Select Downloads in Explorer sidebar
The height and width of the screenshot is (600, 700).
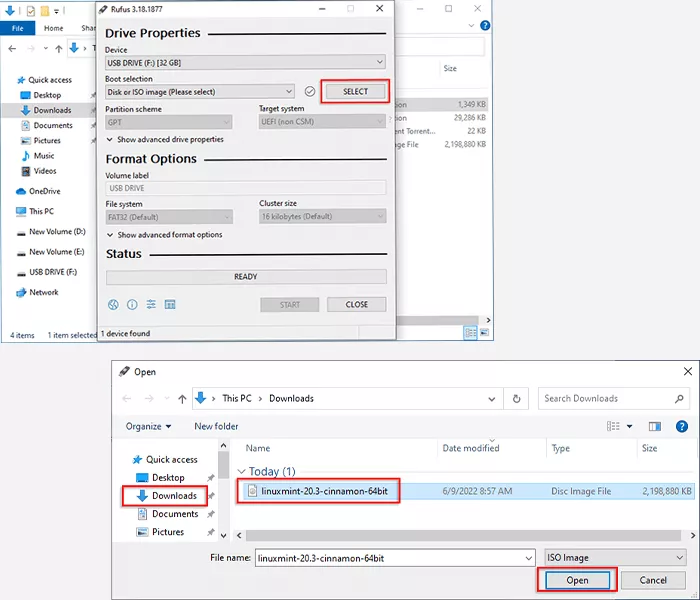[x=46, y=110]
